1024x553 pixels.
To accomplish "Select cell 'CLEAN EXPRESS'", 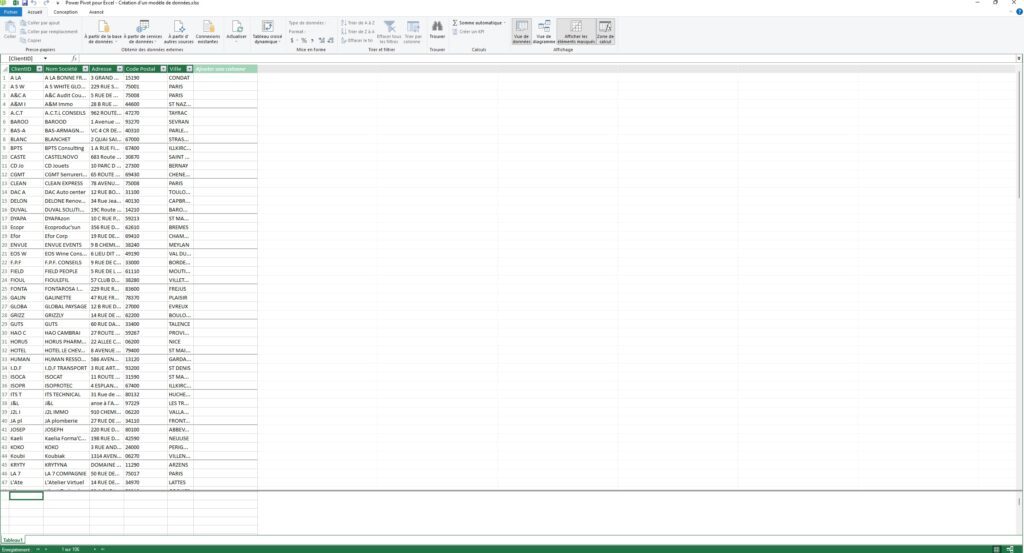I will pos(66,183).
